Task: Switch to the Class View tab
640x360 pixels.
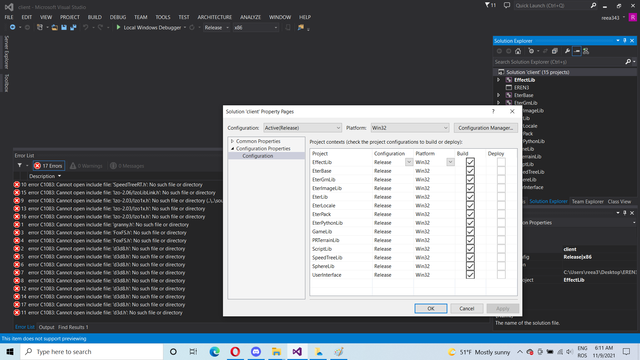Action: (619, 202)
